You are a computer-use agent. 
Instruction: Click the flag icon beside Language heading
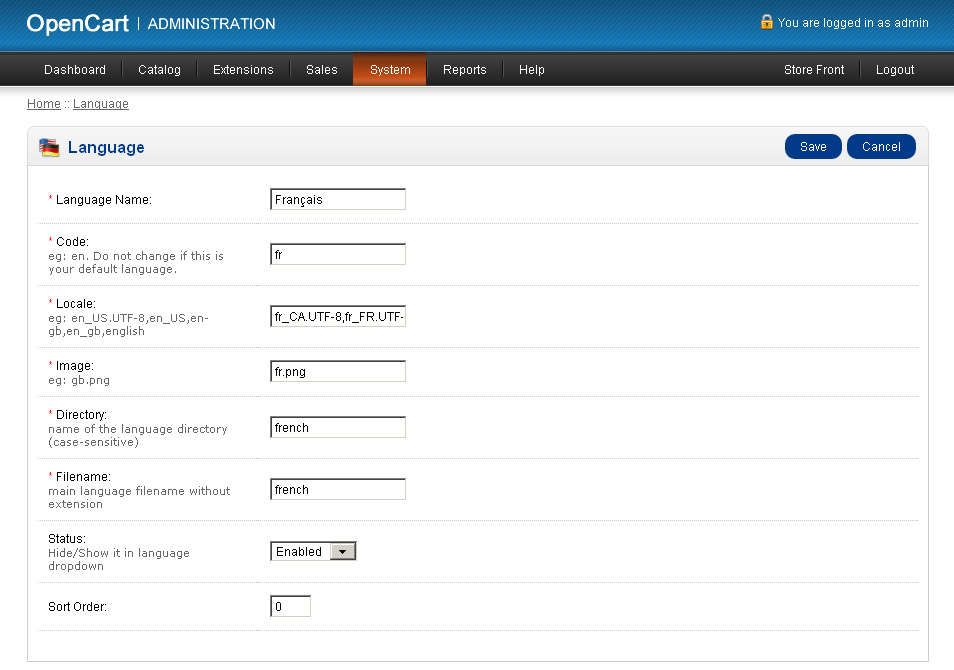tap(49, 148)
